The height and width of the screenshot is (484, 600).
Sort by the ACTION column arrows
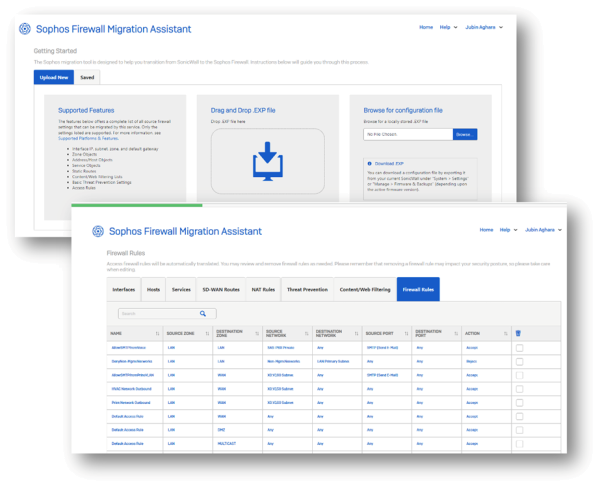505,334
